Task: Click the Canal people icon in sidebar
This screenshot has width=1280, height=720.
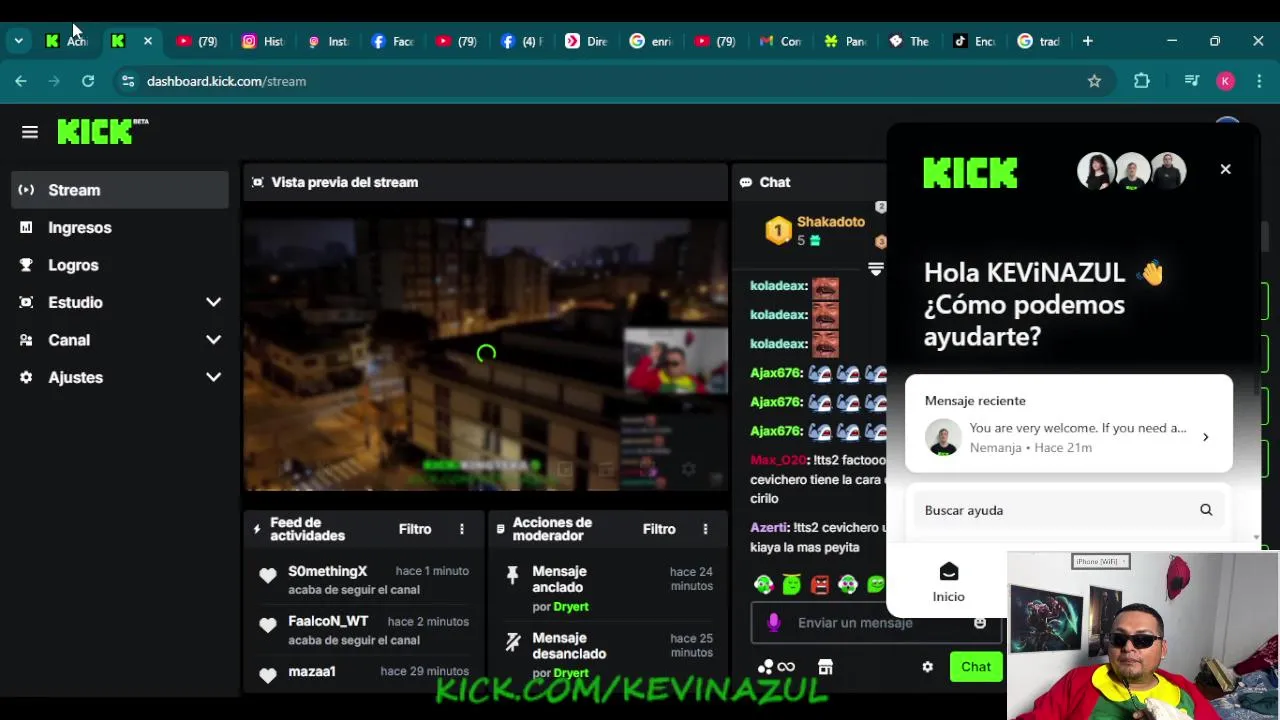Action: [26, 340]
